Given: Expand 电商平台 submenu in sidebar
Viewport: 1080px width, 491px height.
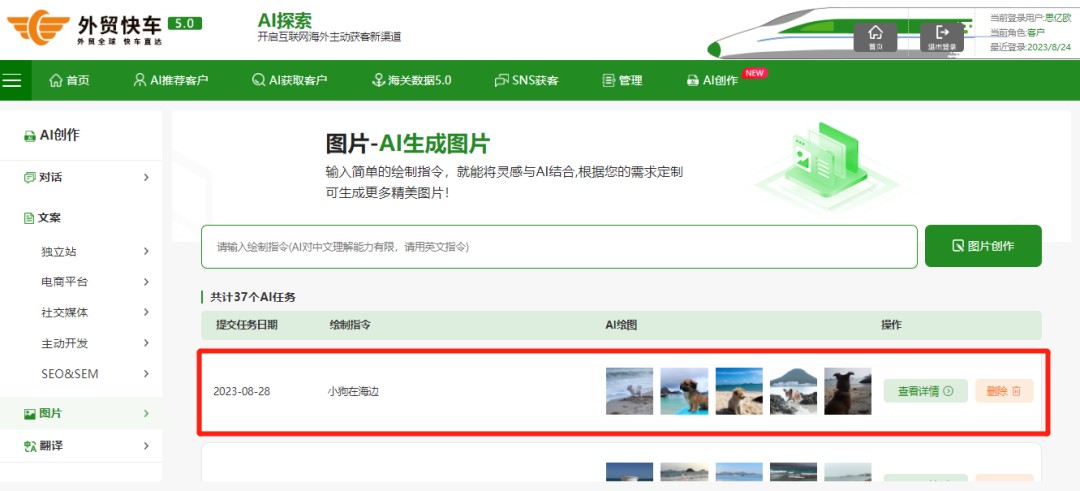Looking at the screenshot, I should coord(95,282).
